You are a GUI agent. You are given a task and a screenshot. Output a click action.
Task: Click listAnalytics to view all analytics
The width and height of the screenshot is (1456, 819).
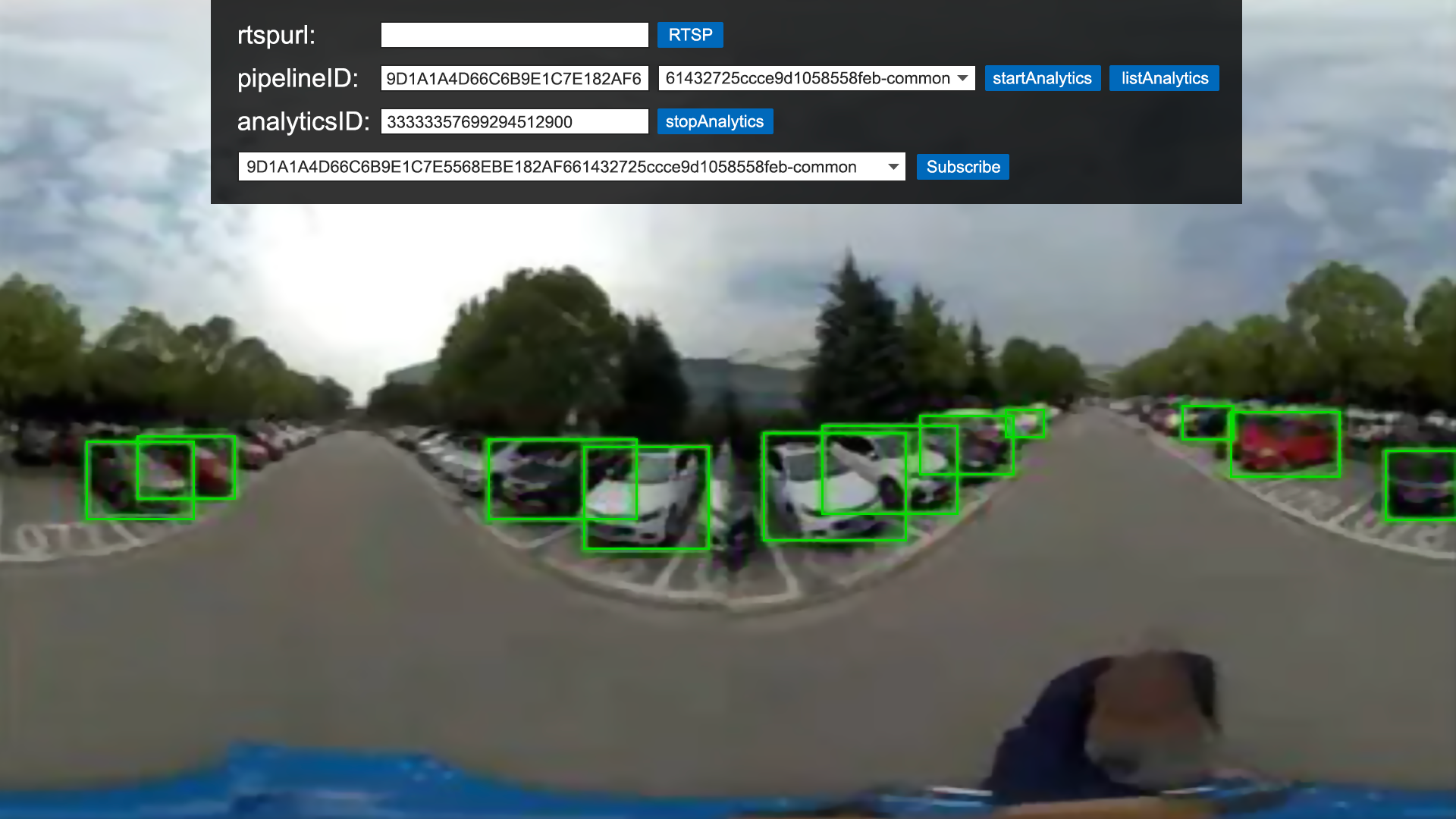pyautogui.click(x=1165, y=78)
